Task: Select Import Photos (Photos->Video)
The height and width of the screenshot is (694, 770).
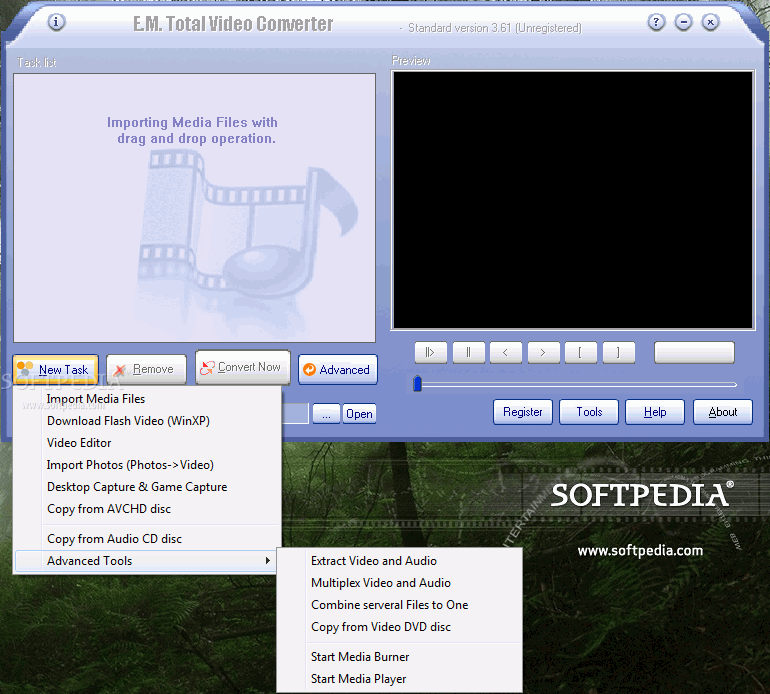Action: [x=147, y=465]
